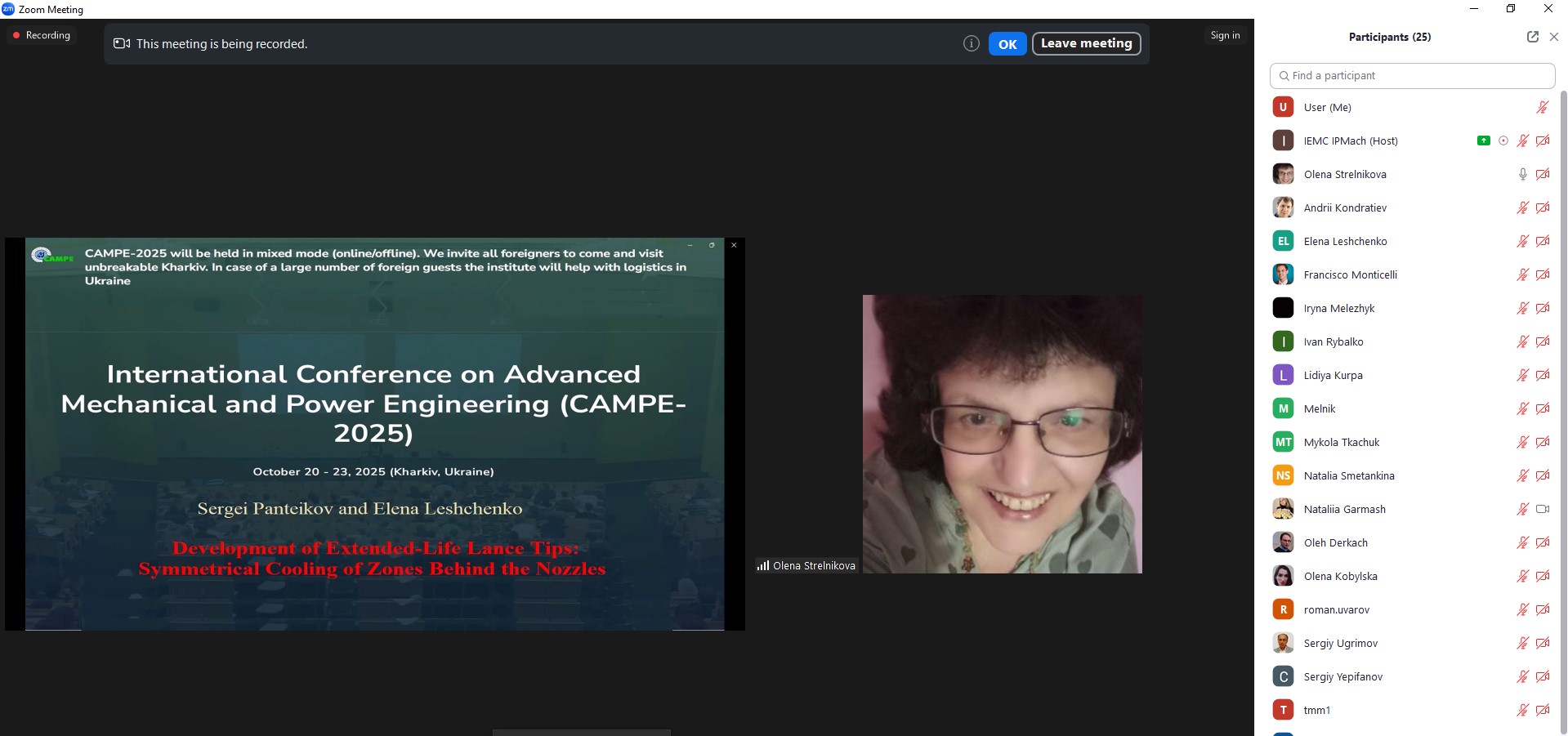Click Olena Strelnikova's video tile
1568x736 pixels.
pos(1002,434)
